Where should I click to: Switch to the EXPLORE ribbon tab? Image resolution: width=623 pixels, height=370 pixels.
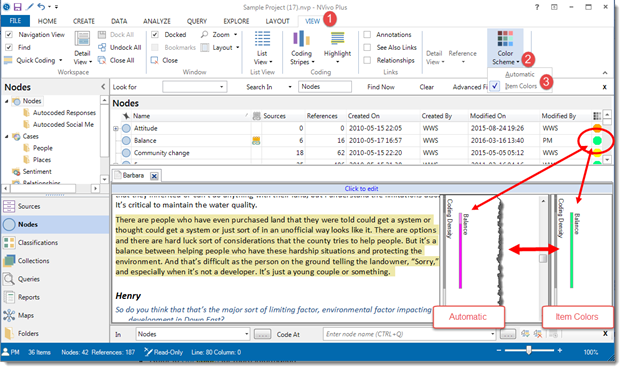coord(236,21)
